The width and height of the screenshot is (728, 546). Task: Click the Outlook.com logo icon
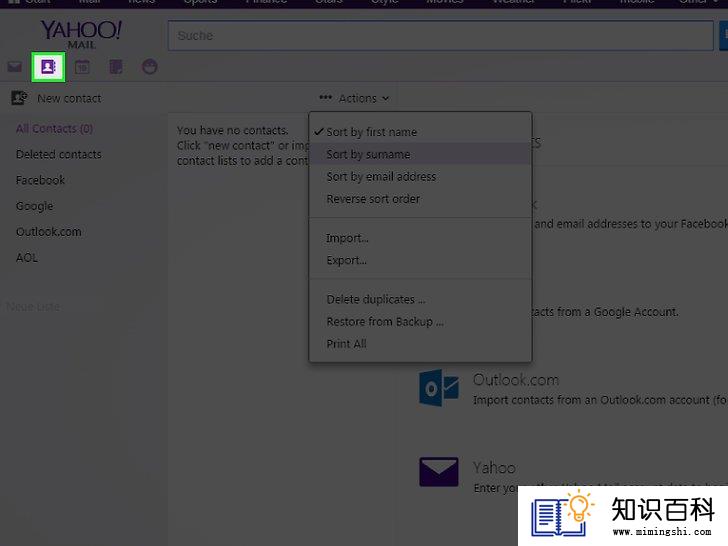click(x=439, y=388)
